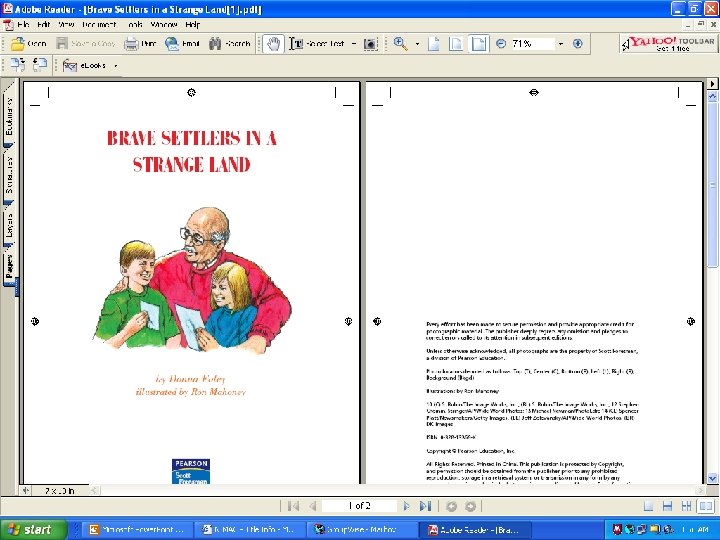The width and height of the screenshot is (720, 540).
Task: Activate the Select Text tool
Action: coord(317,44)
